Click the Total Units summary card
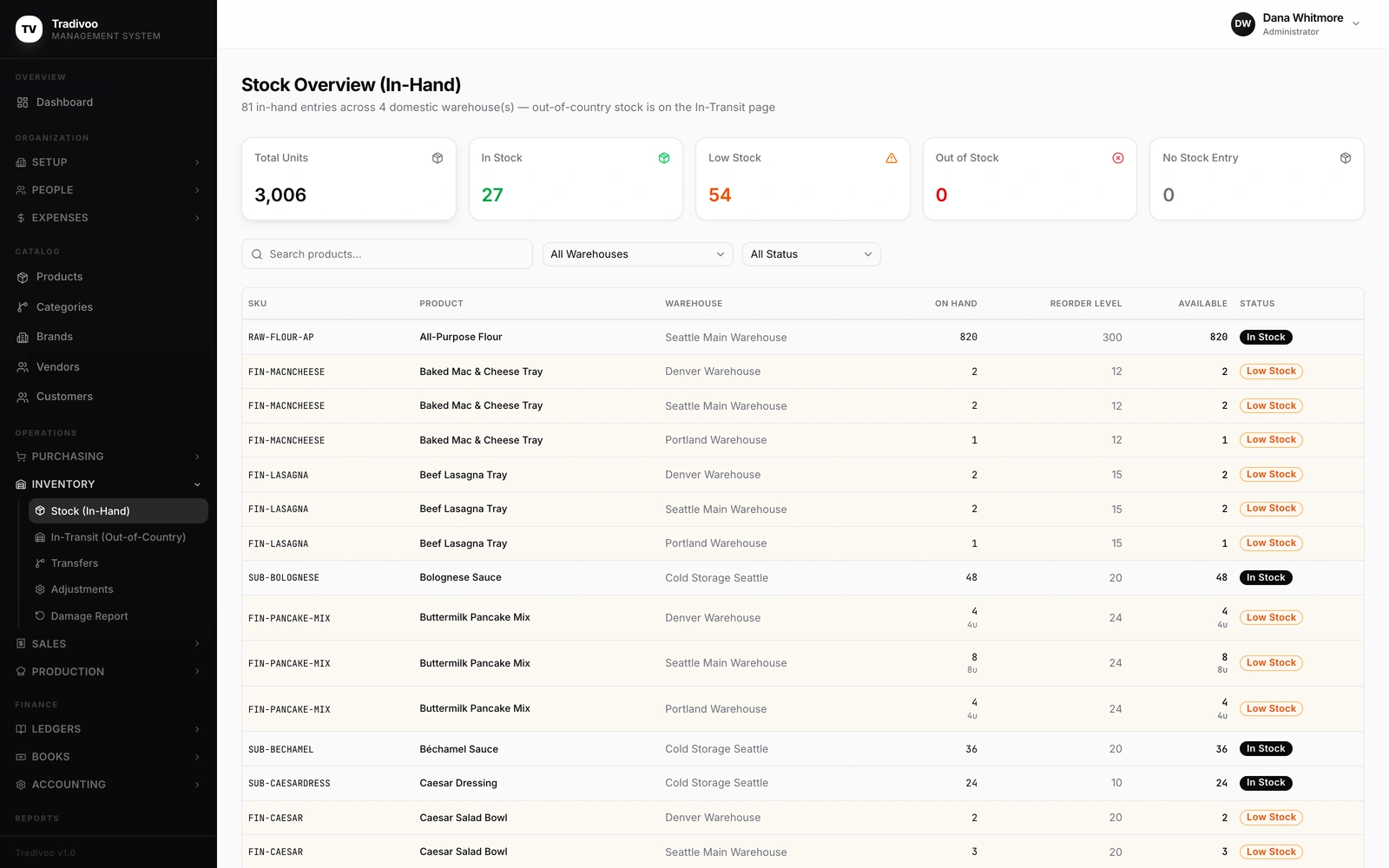 349,179
